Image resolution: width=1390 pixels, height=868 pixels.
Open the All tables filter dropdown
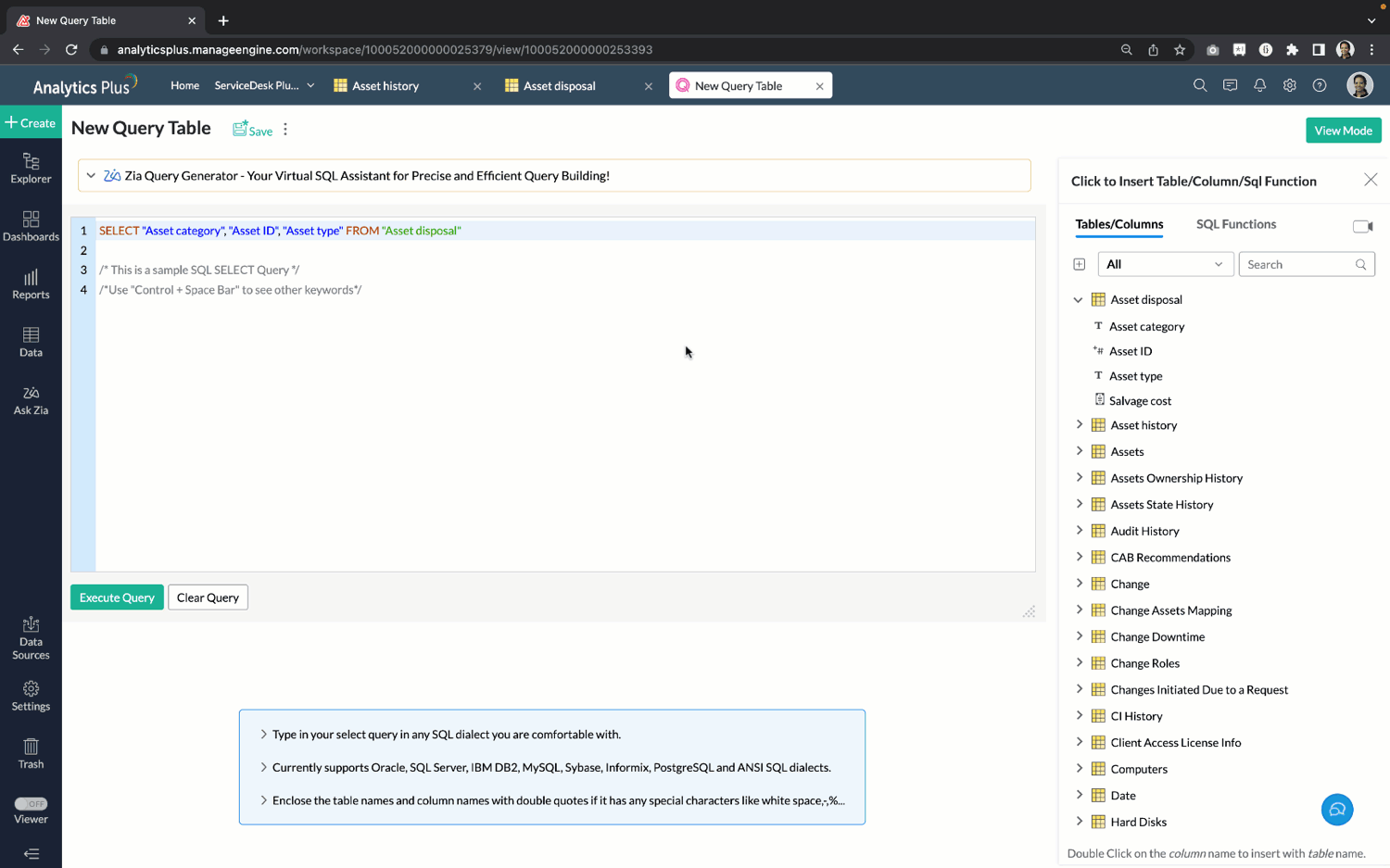[x=1165, y=264]
